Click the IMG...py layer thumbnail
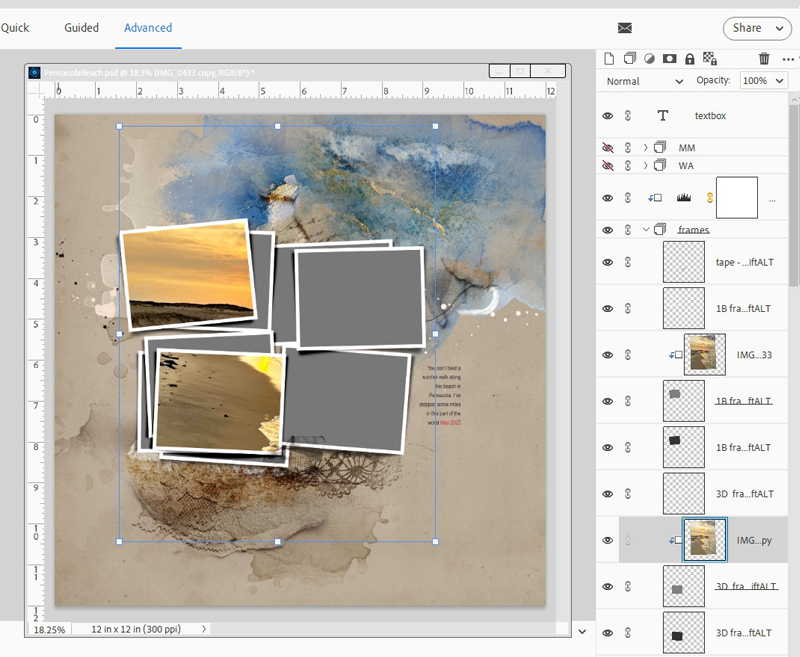The width and height of the screenshot is (800, 657). pos(705,540)
